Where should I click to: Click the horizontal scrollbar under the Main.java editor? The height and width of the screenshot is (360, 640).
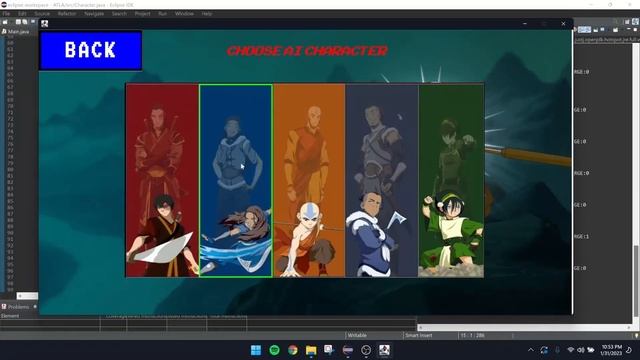pos(27,296)
